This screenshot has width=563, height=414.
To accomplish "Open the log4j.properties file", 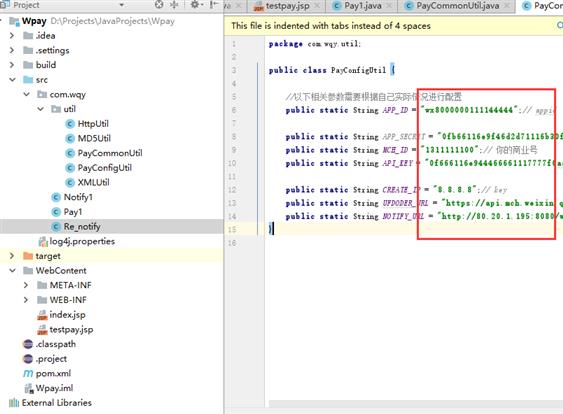I will (x=82, y=241).
